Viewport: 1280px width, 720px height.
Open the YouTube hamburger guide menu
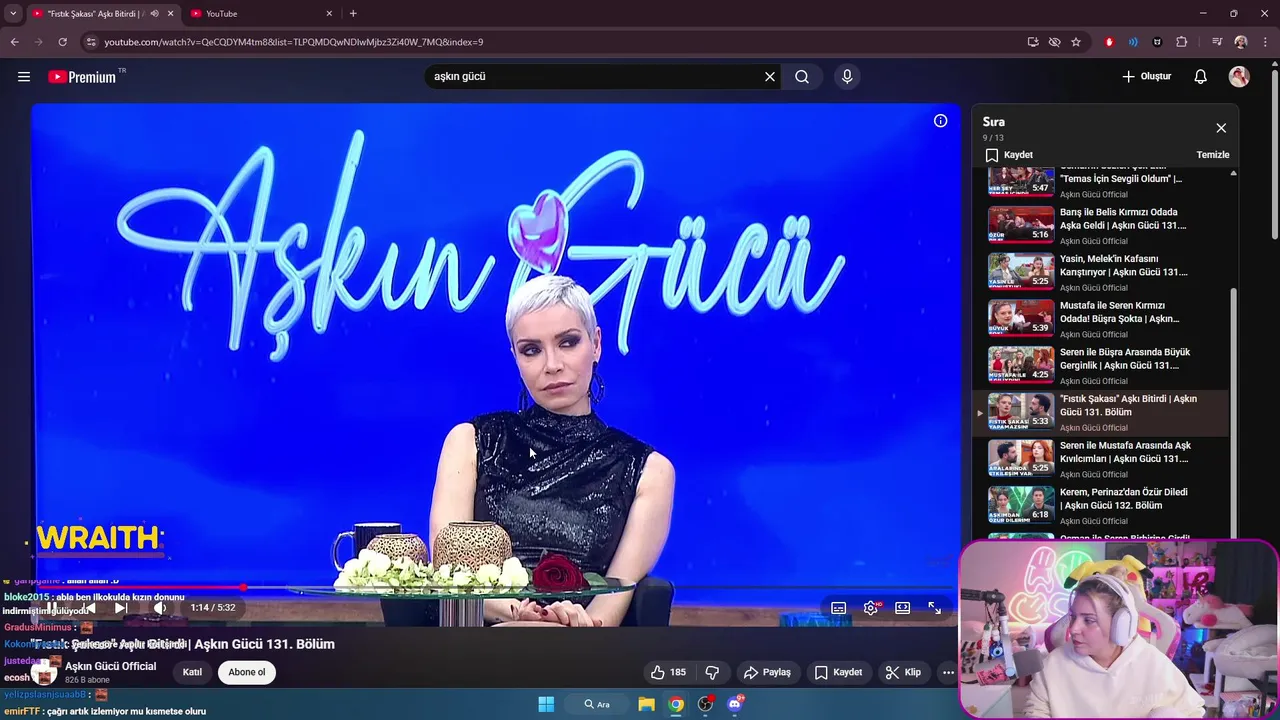point(24,76)
